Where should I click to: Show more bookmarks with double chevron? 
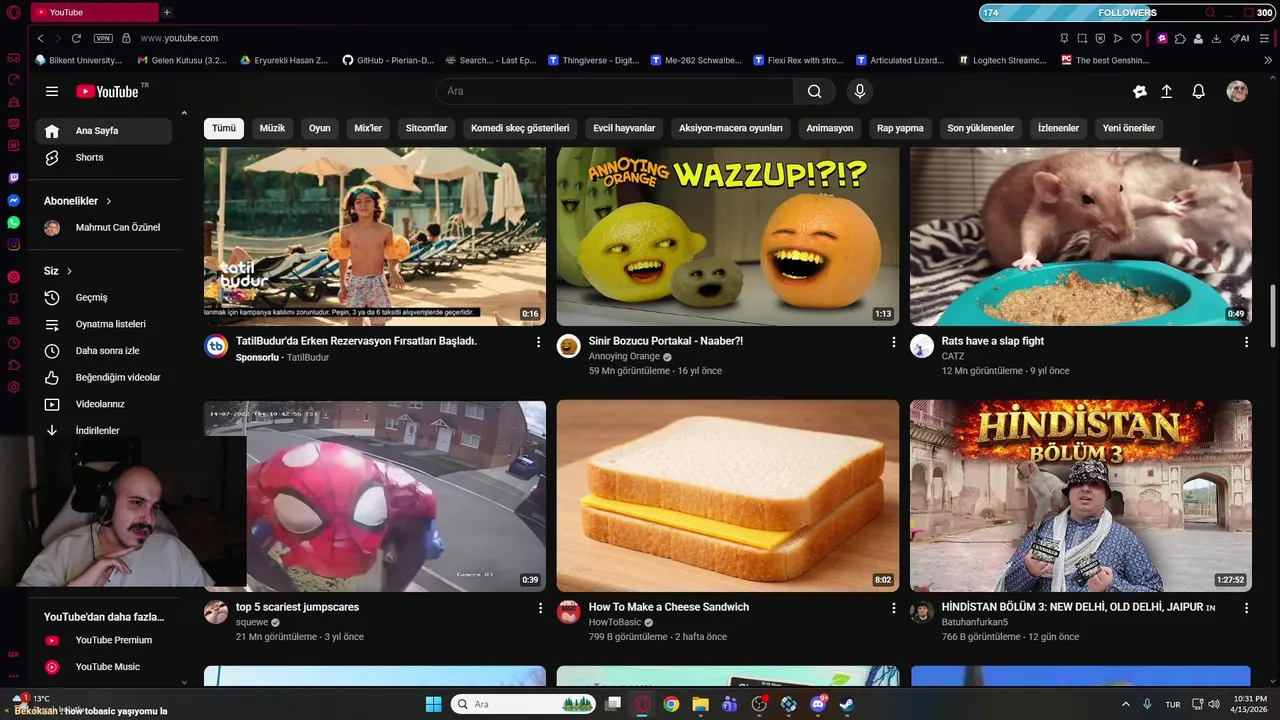[x=1268, y=60]
